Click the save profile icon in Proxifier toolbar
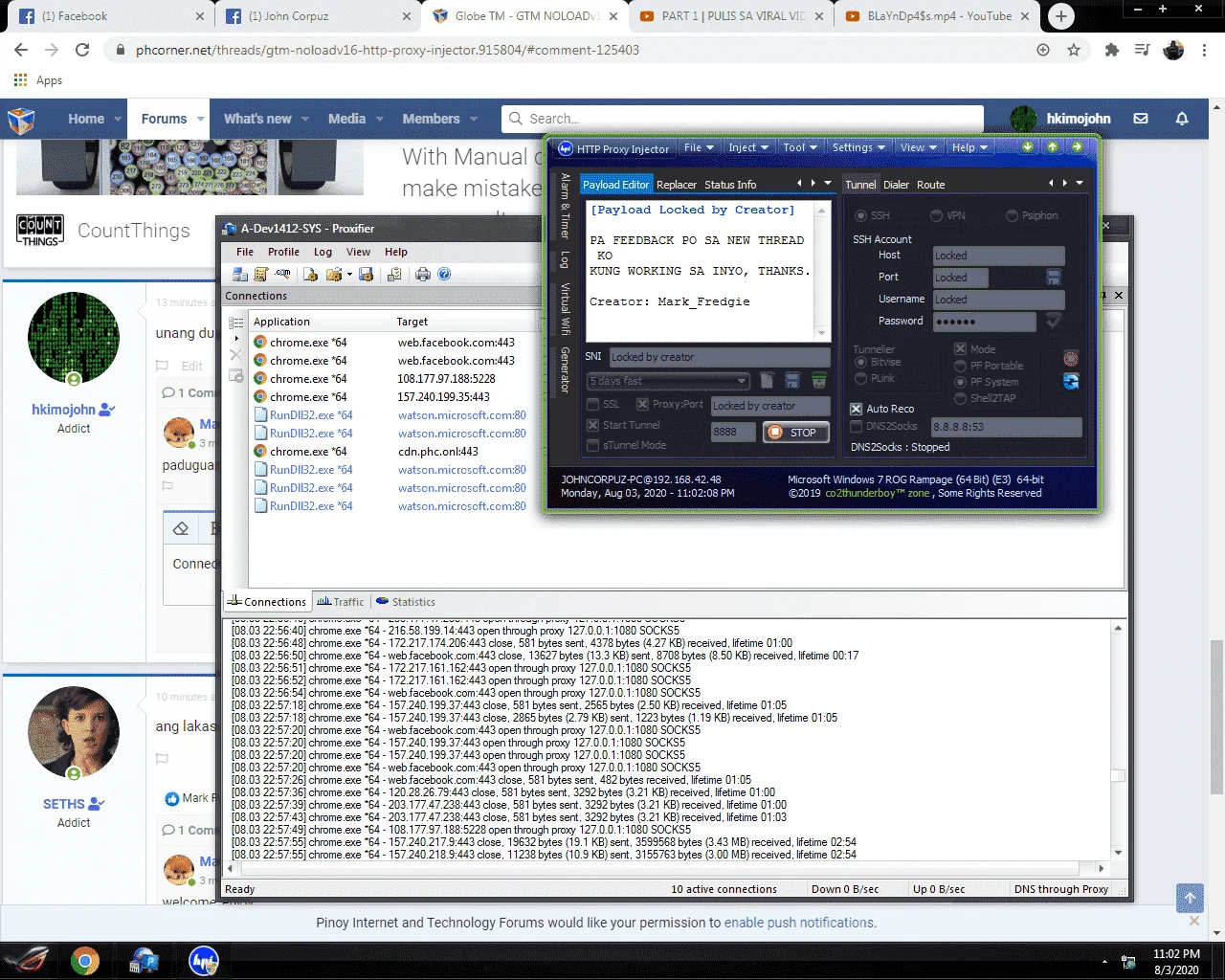The image size is (1225, 980). click(x=366, y=275)
